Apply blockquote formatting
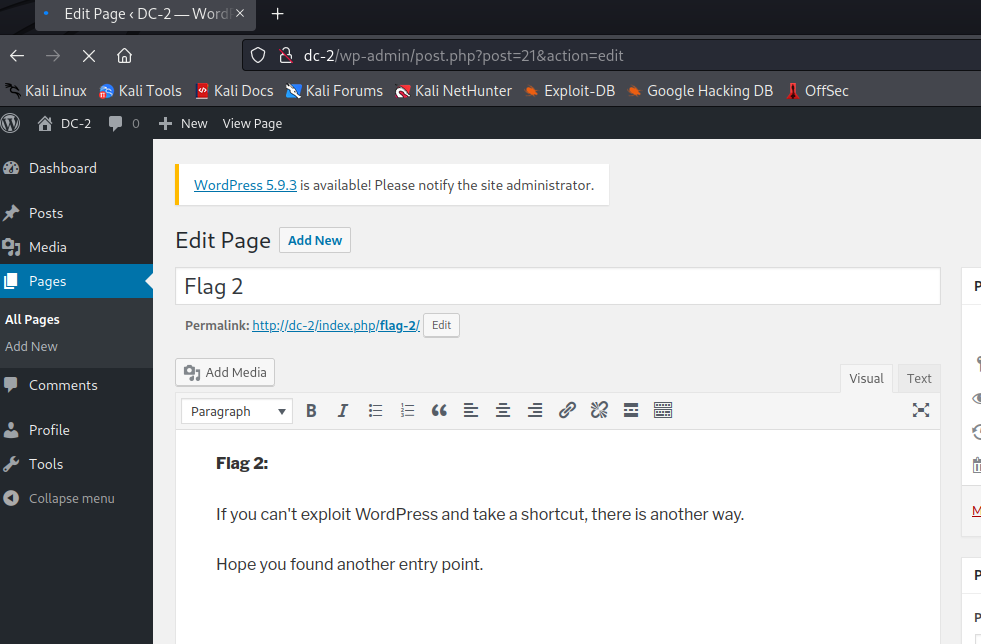Viewport: 981px width, 644px height. (x=439, y=411)
